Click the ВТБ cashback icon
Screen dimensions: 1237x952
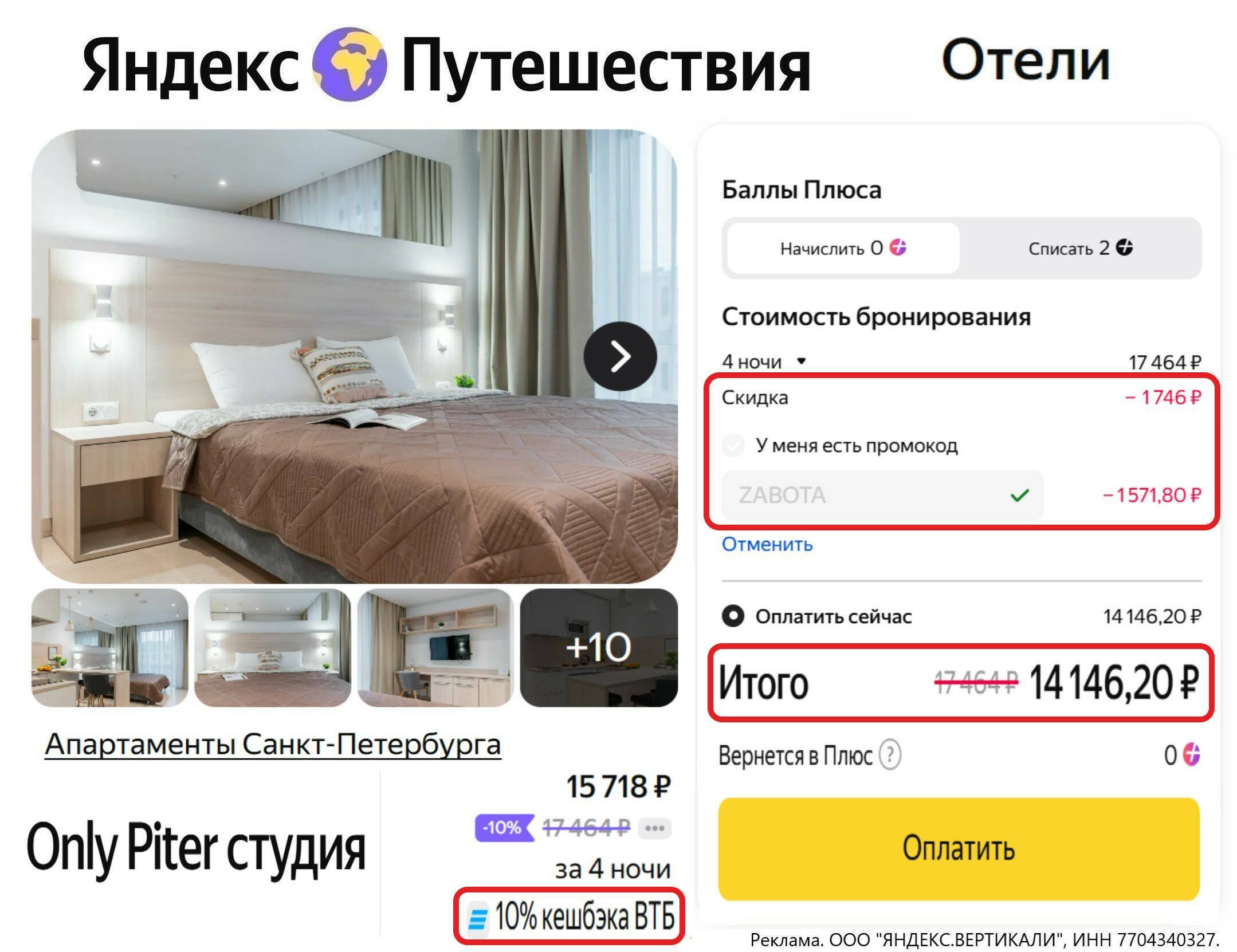pyautogui.click(x=477, y=917)
